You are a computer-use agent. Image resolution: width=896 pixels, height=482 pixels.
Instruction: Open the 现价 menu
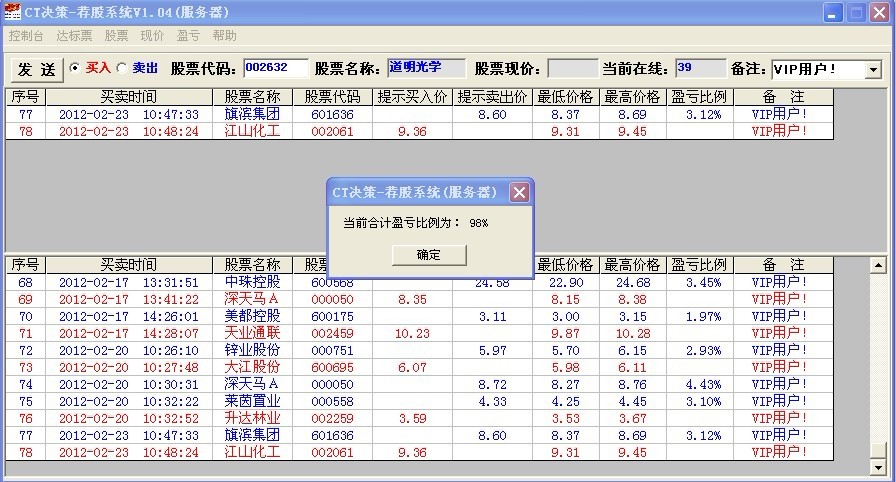(152, 36)
